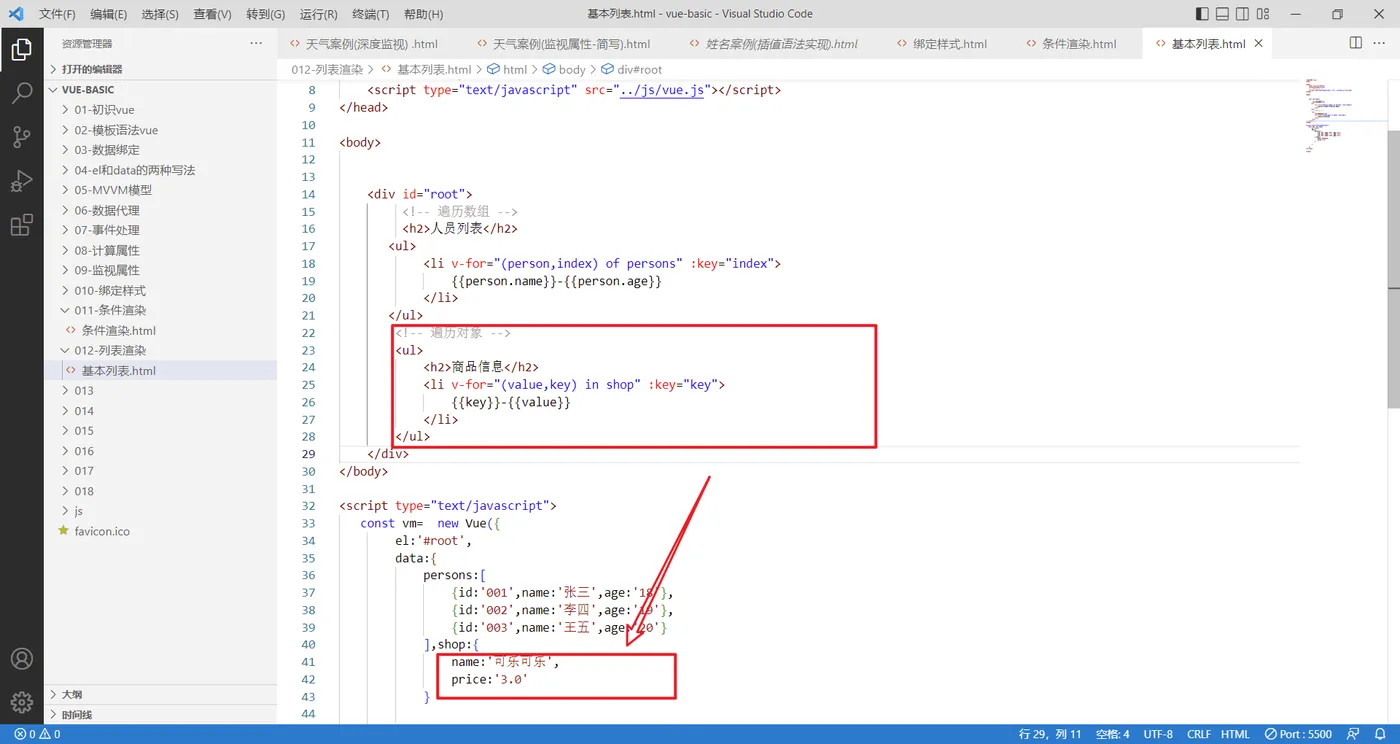This screenshot has height=744, width=1400.
Task: Open the 编辑(E) menu
Action: coord(108,14)
